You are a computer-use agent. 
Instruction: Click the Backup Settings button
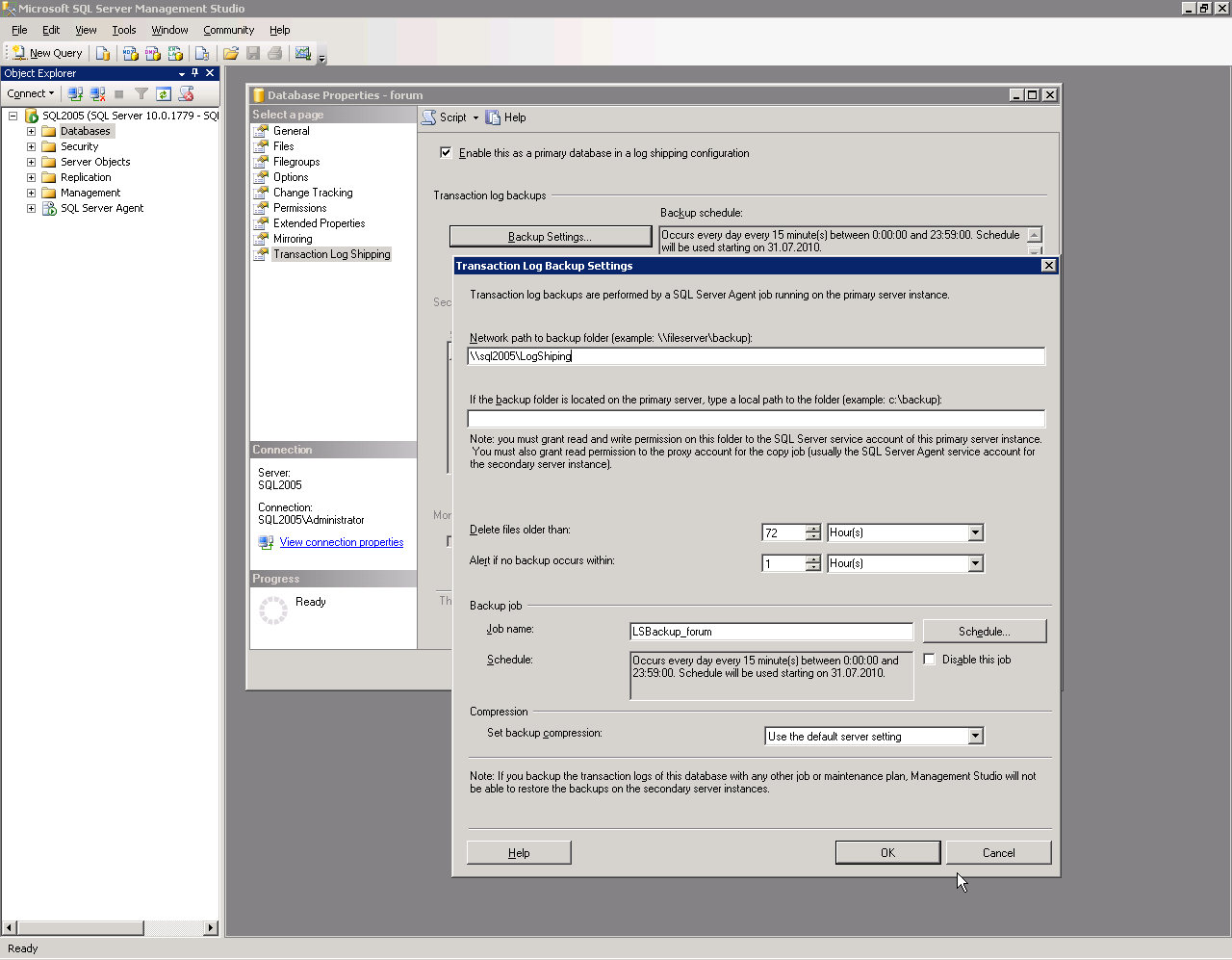[x=551, y=236]
